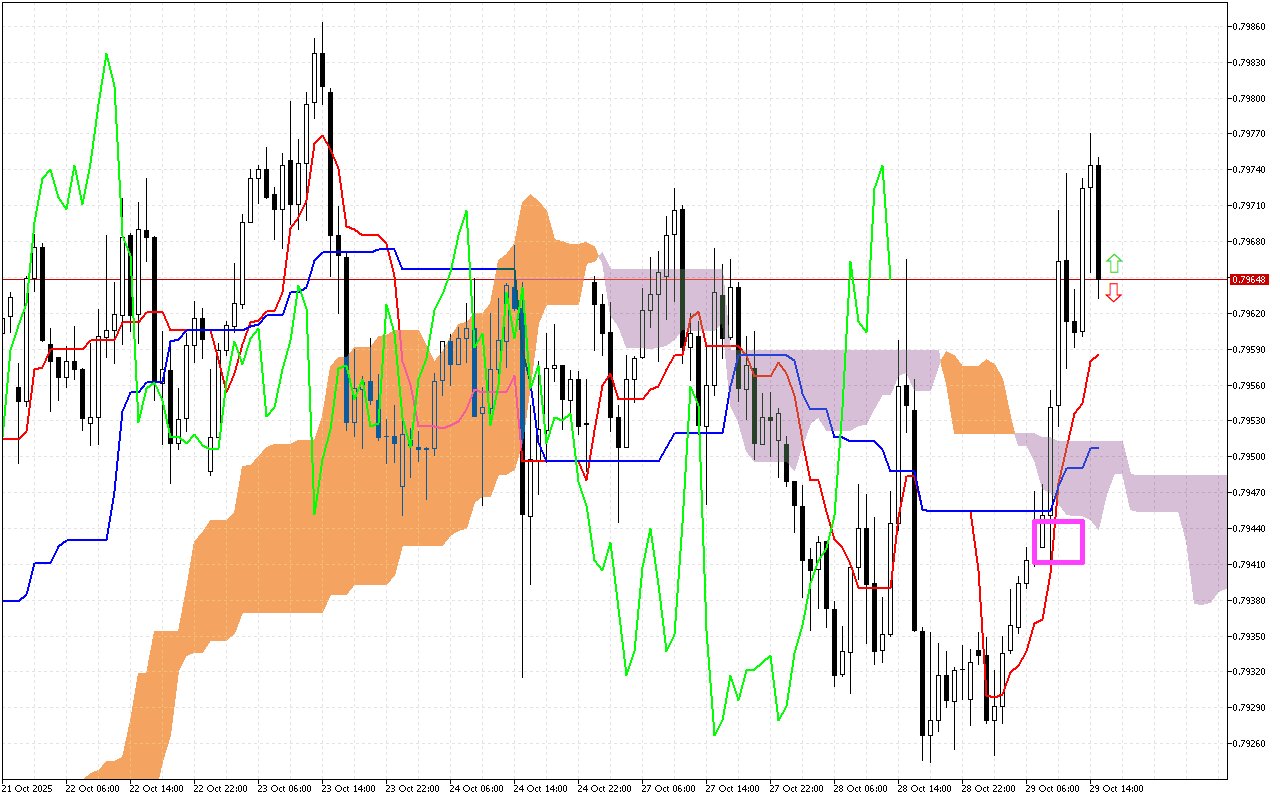Click the green line's highest peak on 22 Oct

107,55
